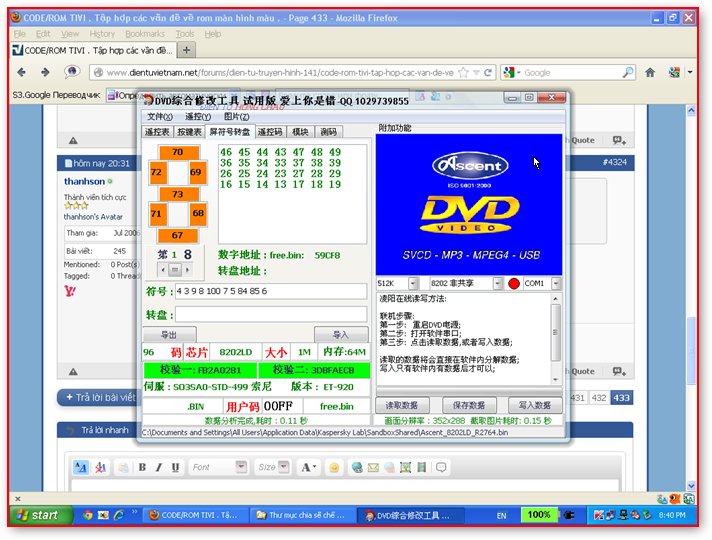Viewport: 712px width, 540px height.
Task: Switch editor mode with the A/A icon
Action: point(81,467)
